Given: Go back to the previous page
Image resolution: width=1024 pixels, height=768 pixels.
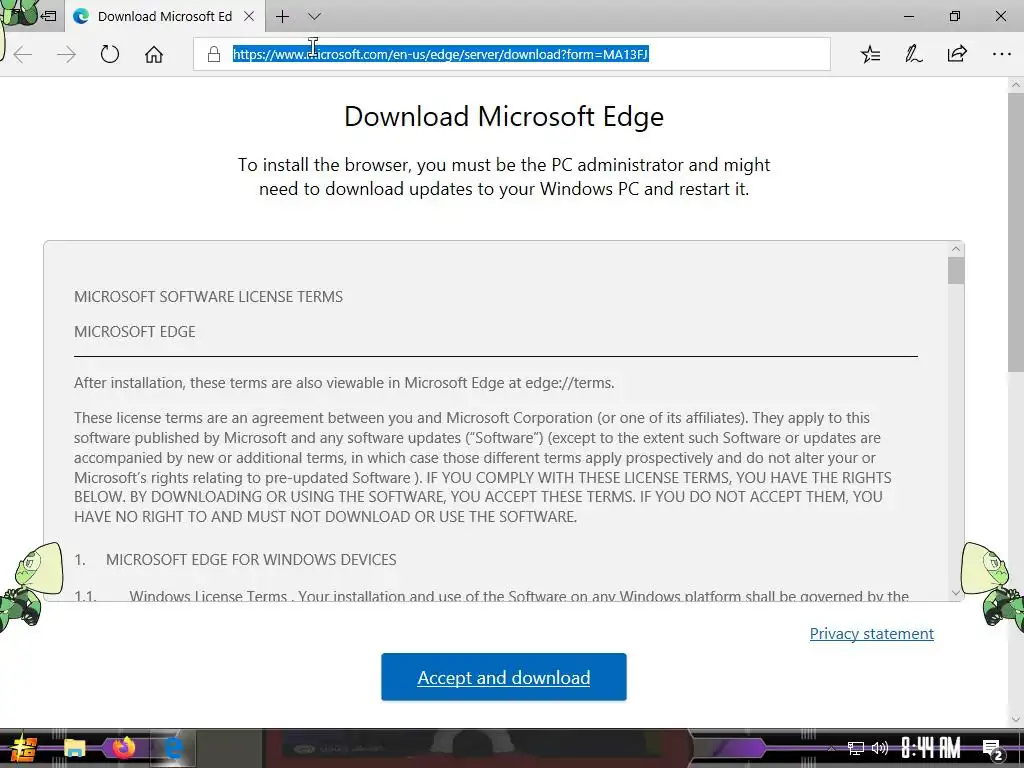Looking at the screenshot, I should coord(23,54).
